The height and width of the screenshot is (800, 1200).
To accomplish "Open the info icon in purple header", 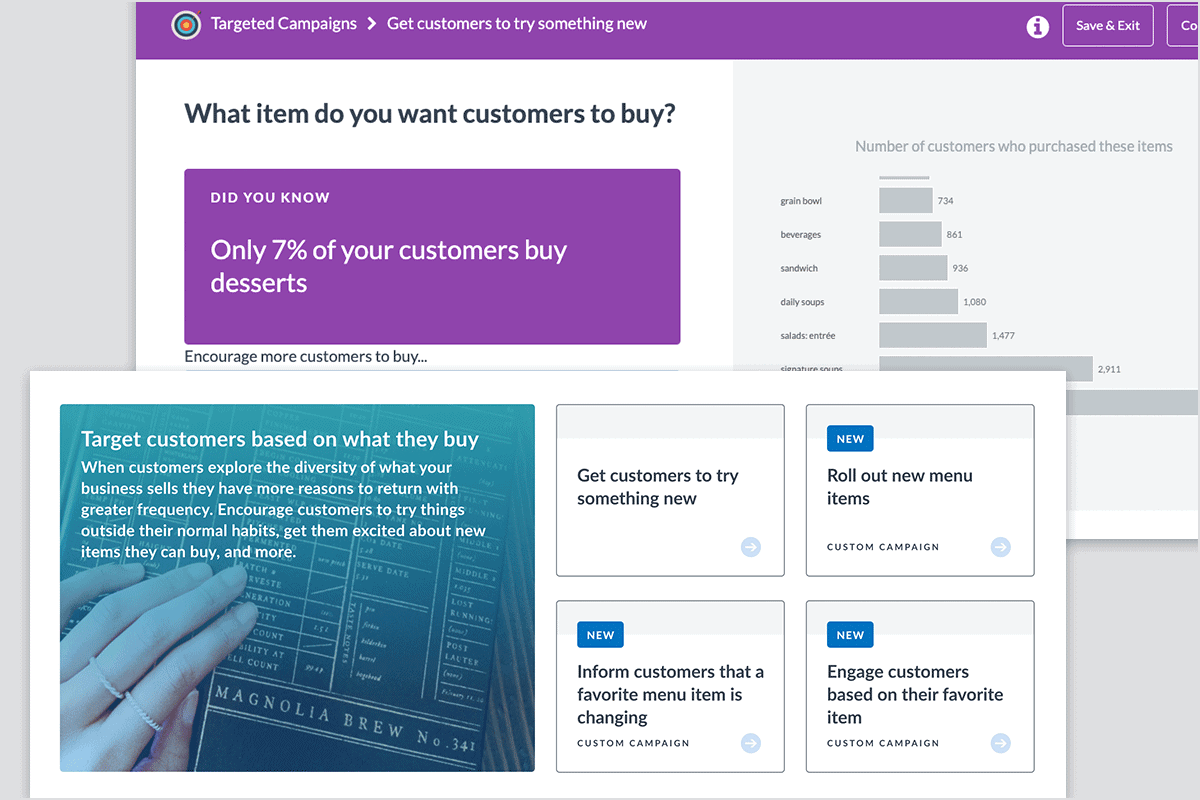I will [1038, 27].
